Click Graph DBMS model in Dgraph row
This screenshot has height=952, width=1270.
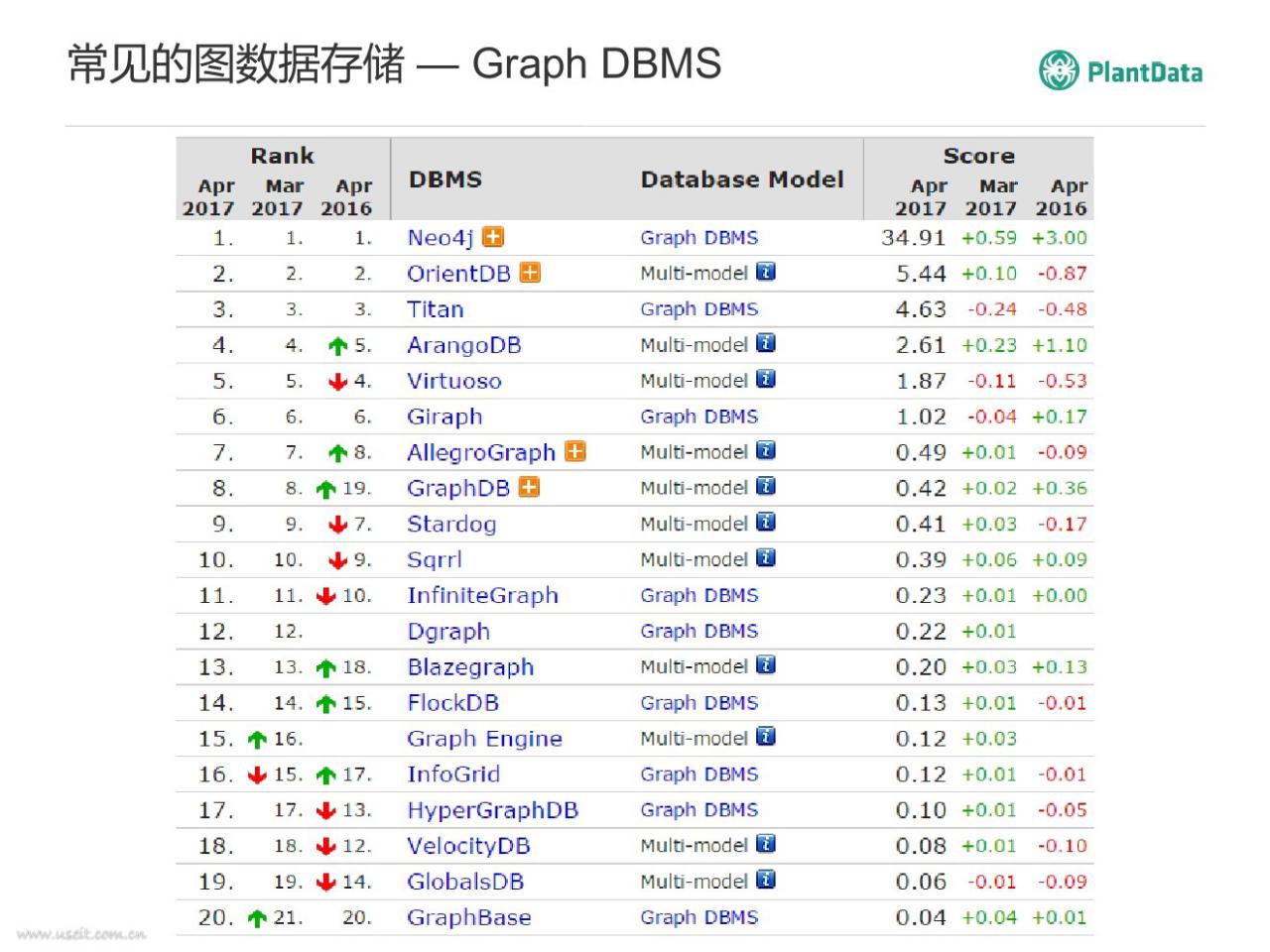tap(699, 631)
